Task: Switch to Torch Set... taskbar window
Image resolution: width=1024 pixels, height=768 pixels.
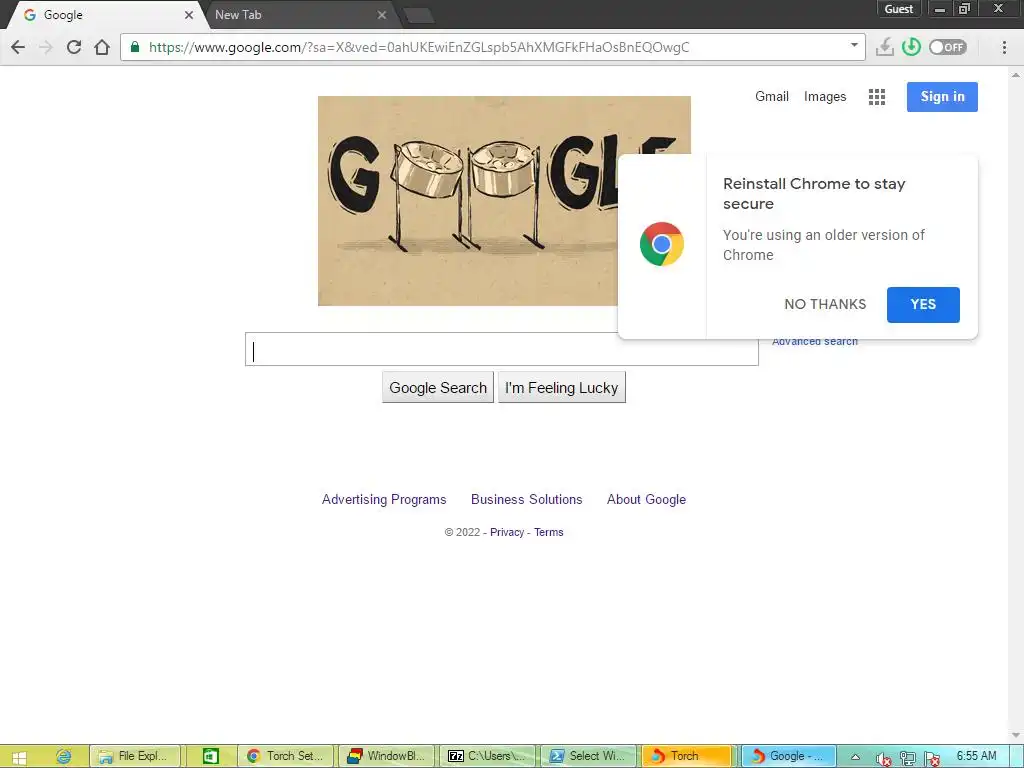Action: pyautogui.click(x=285, y=756)
